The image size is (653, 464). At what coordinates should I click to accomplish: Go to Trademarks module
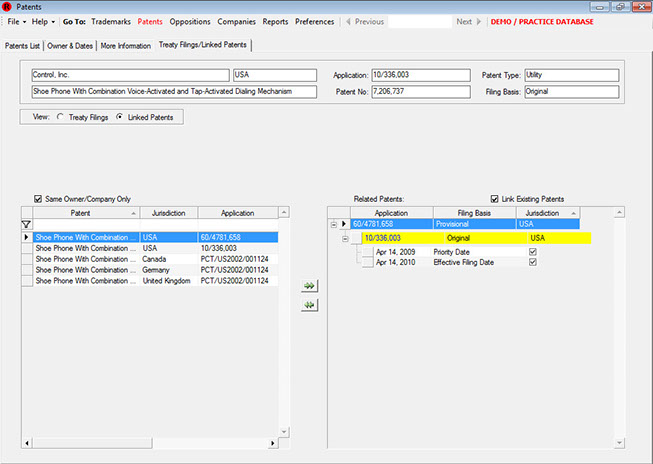[x=111, y=21]
